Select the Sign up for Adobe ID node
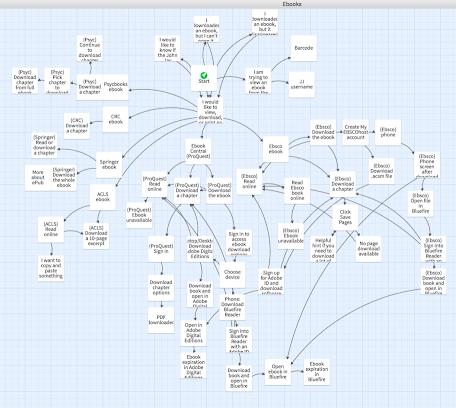Image resolution: width=456 pixels, height=408 pixels. [x=271, y=281]
